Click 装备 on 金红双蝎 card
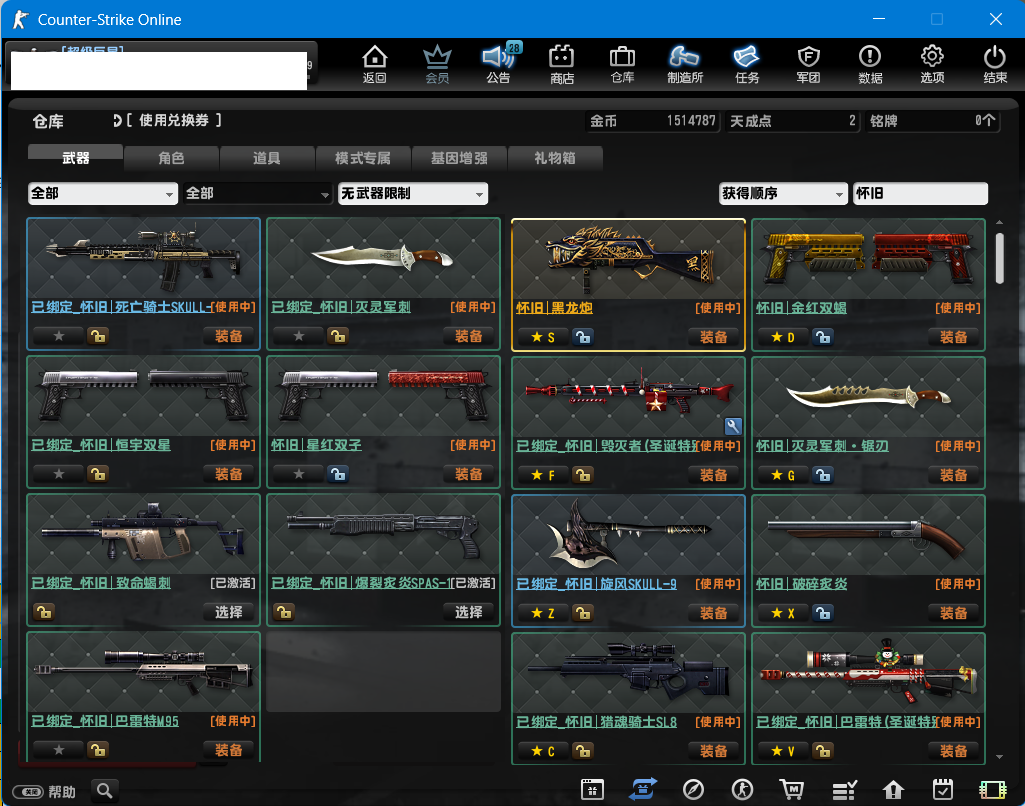The height and width of the screenshot is (806, 1025). click(x=953, y=337)
